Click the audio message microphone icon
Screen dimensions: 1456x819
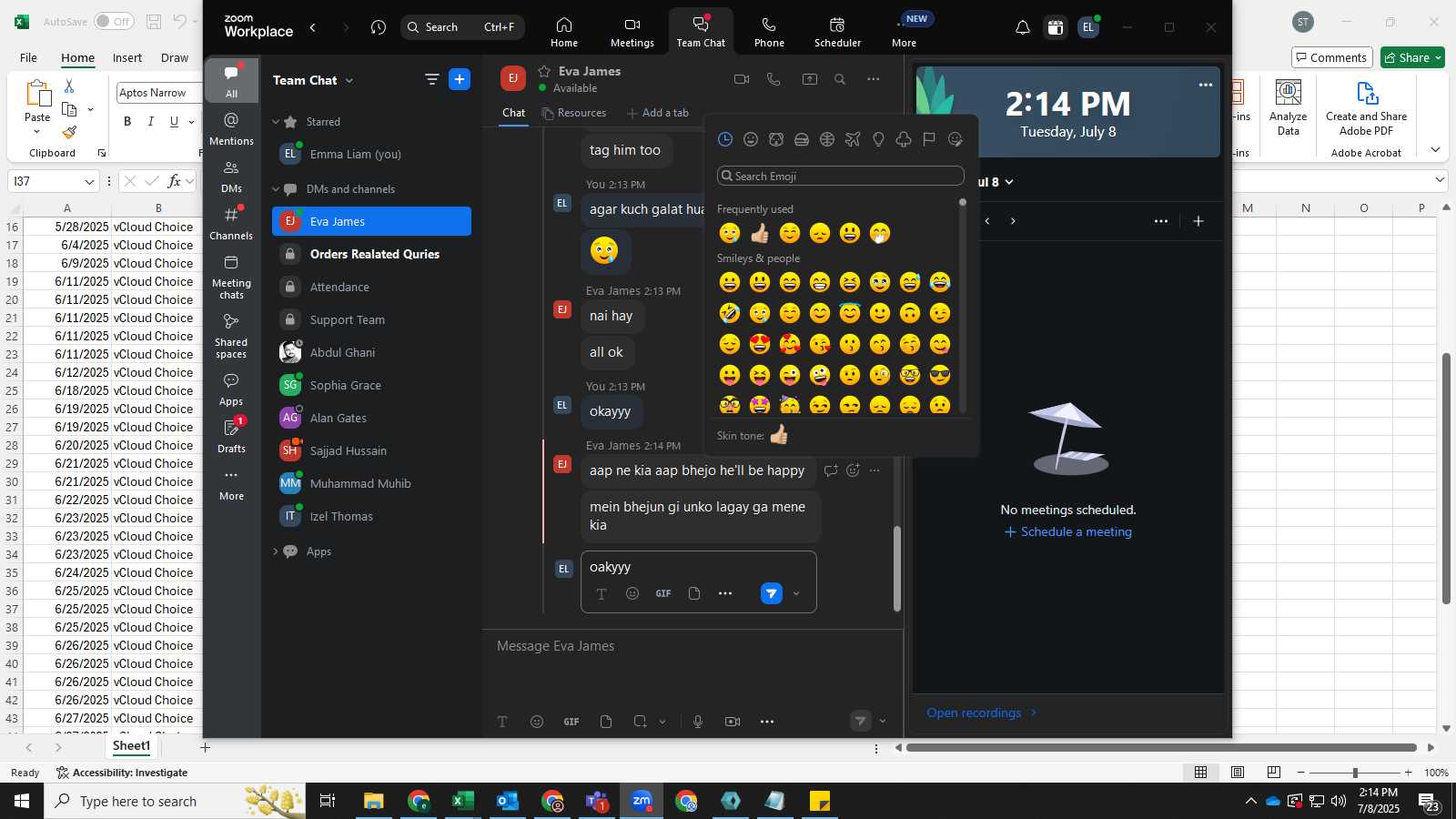pos(698,722)
